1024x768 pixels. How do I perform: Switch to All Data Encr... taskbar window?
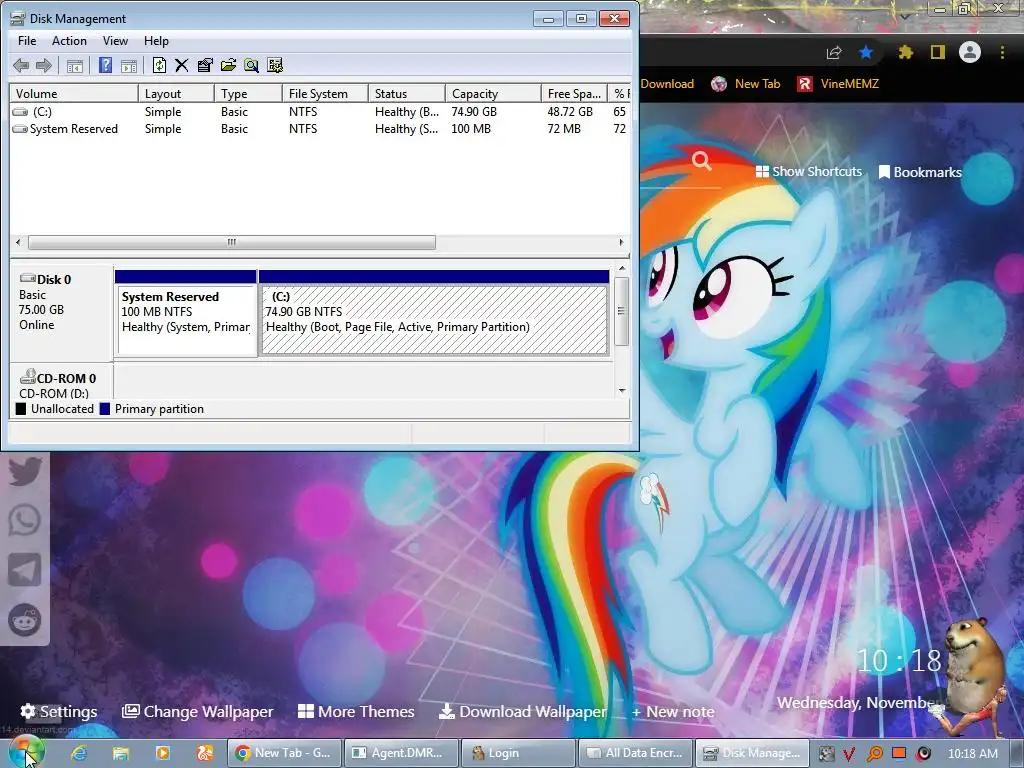[635, 753]
